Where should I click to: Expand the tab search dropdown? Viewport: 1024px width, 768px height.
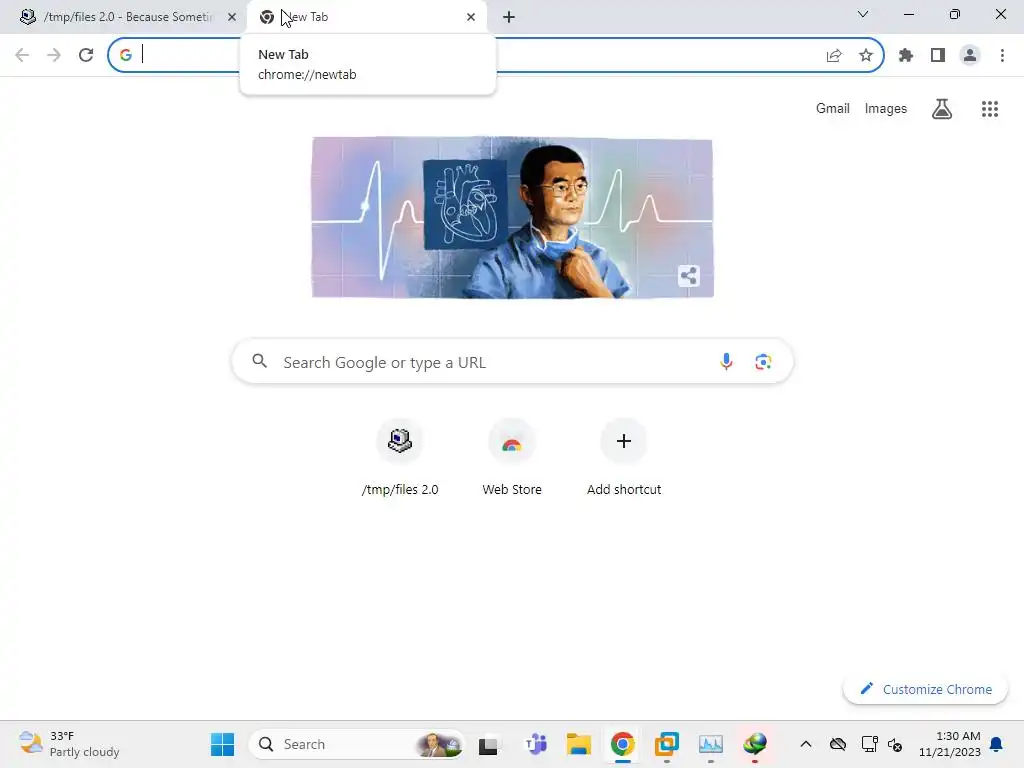[x=863, y=14]
